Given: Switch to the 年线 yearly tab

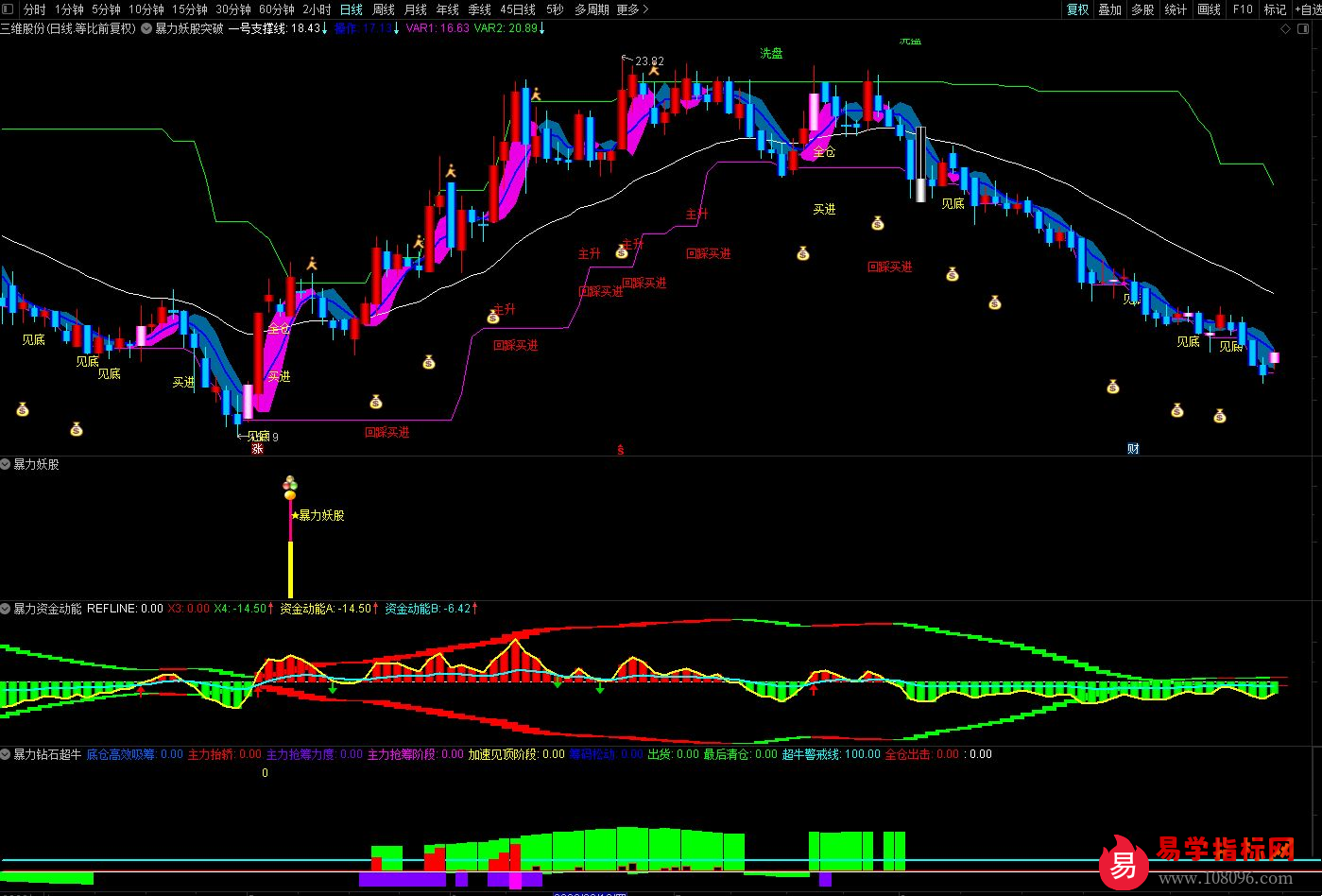Looking at the screenshot, I should point(447,9).
